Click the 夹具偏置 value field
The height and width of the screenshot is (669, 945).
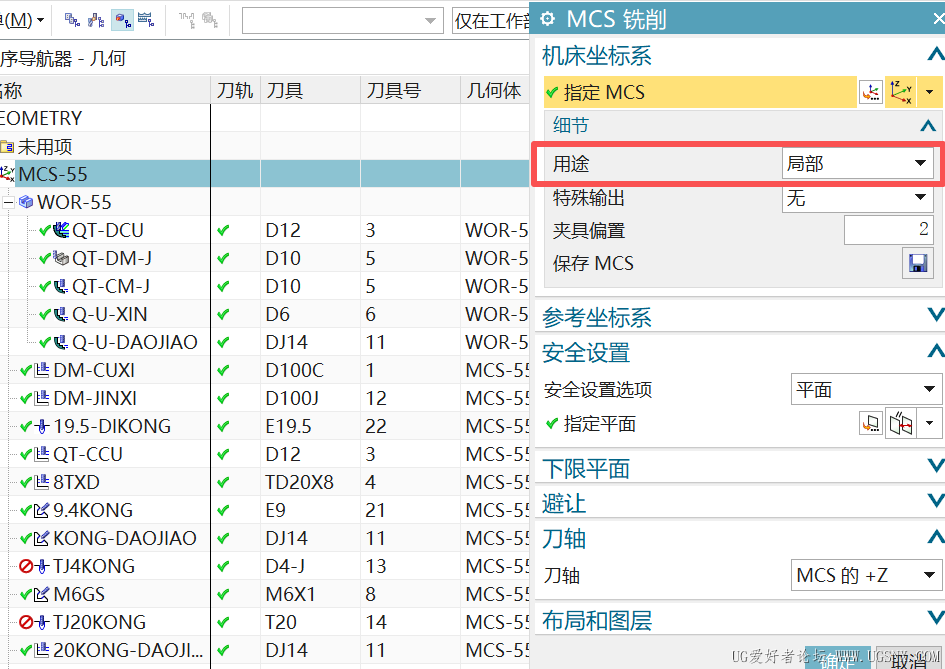[x=888, y=230]
